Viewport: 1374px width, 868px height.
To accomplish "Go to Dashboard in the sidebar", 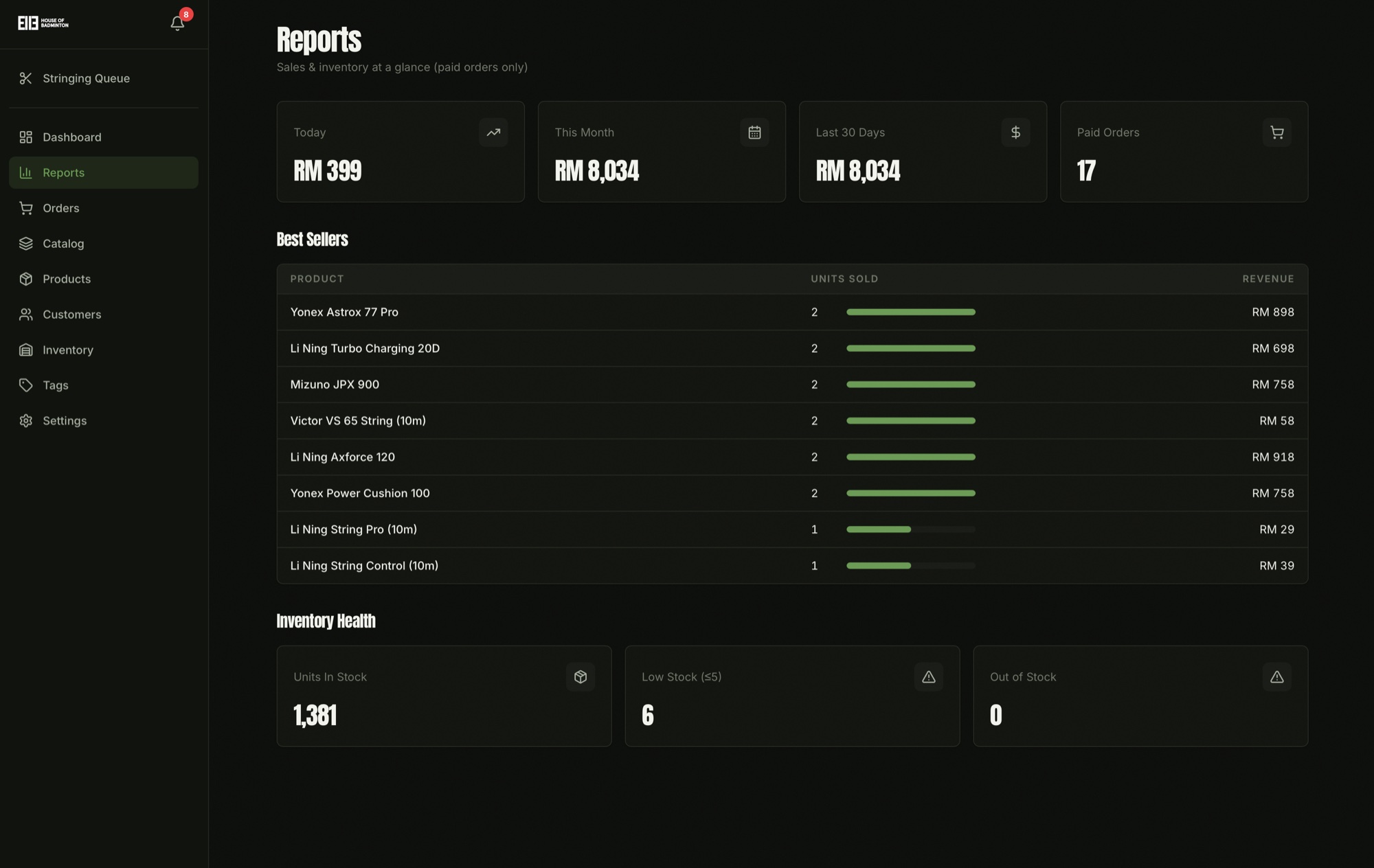I will point(104,137).
